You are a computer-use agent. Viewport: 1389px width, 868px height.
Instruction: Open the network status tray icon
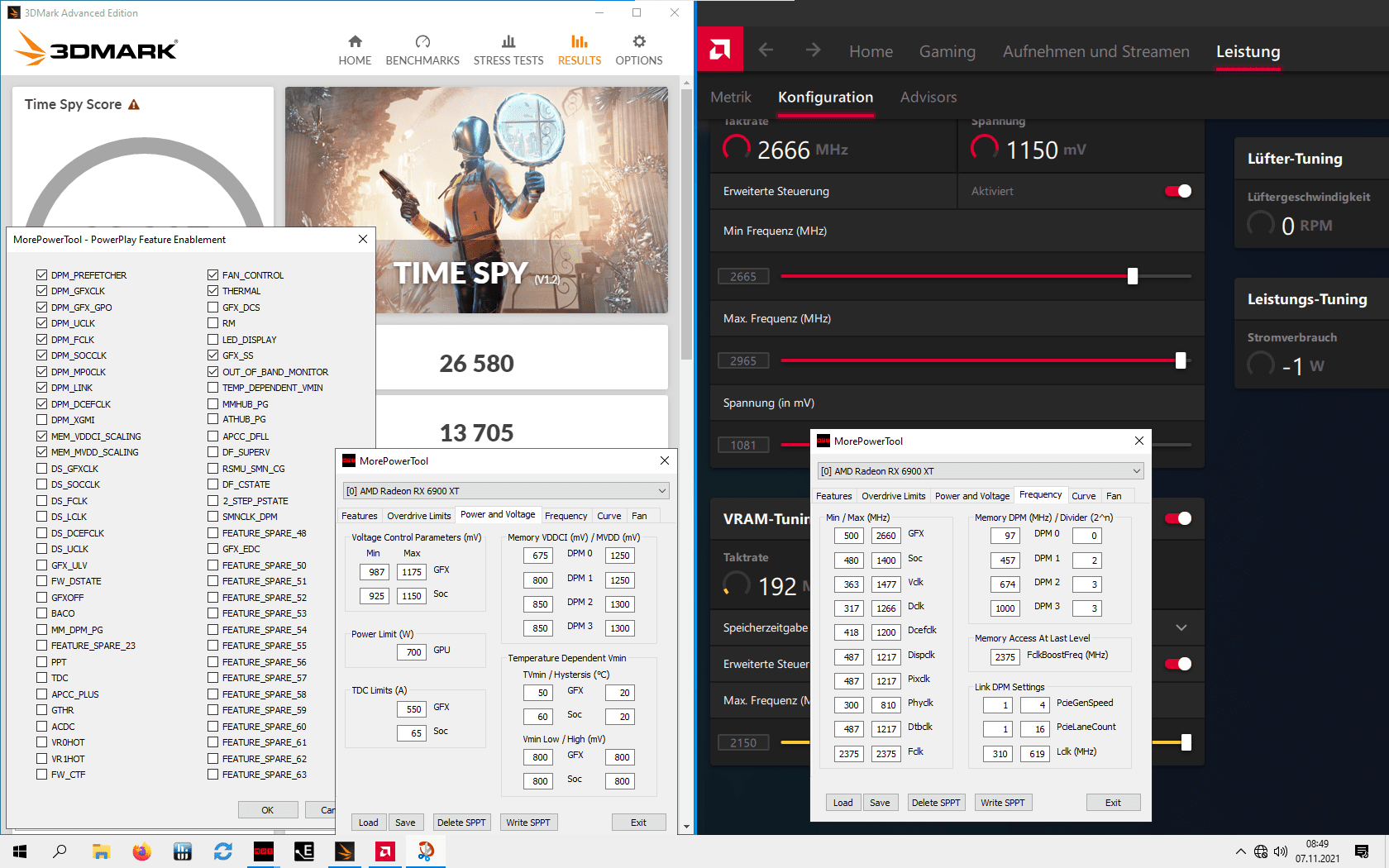(x=1261, y=851)
